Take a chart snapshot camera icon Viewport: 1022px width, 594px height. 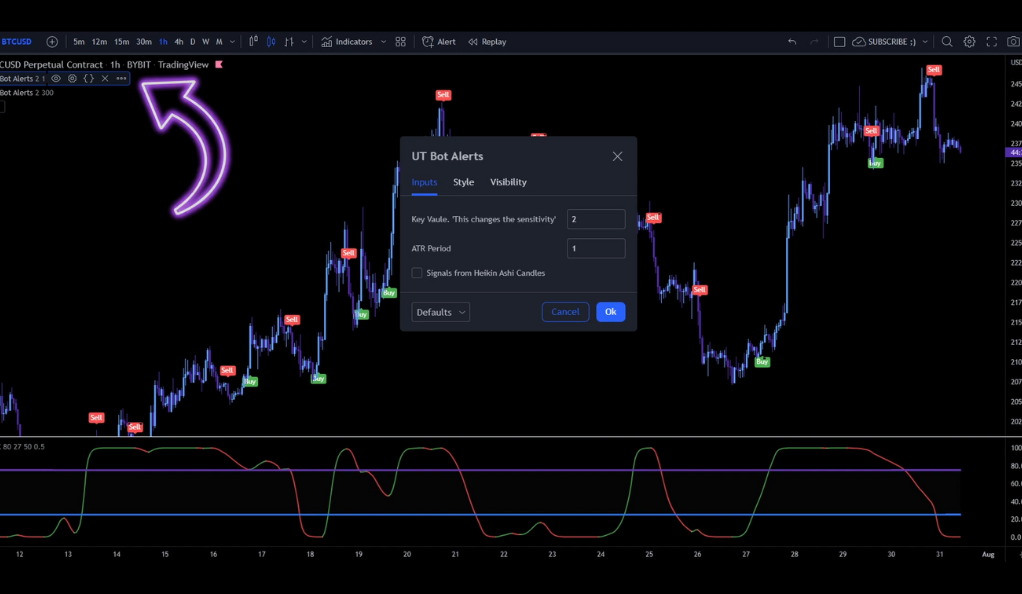click(1014, 42)
